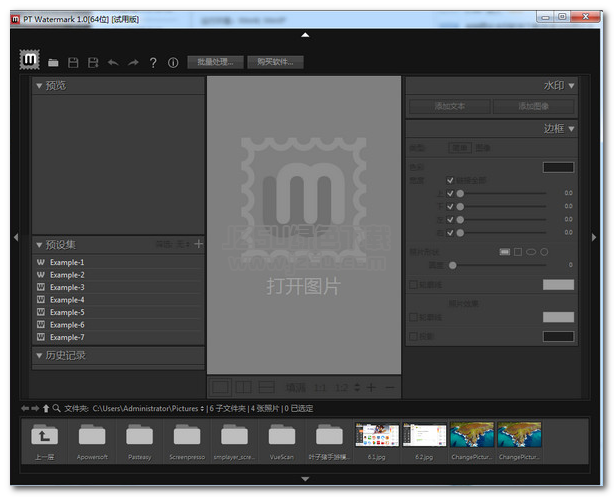Click the 添加图像 add image button
Viewport: 614px width, 497px height.
533,106
